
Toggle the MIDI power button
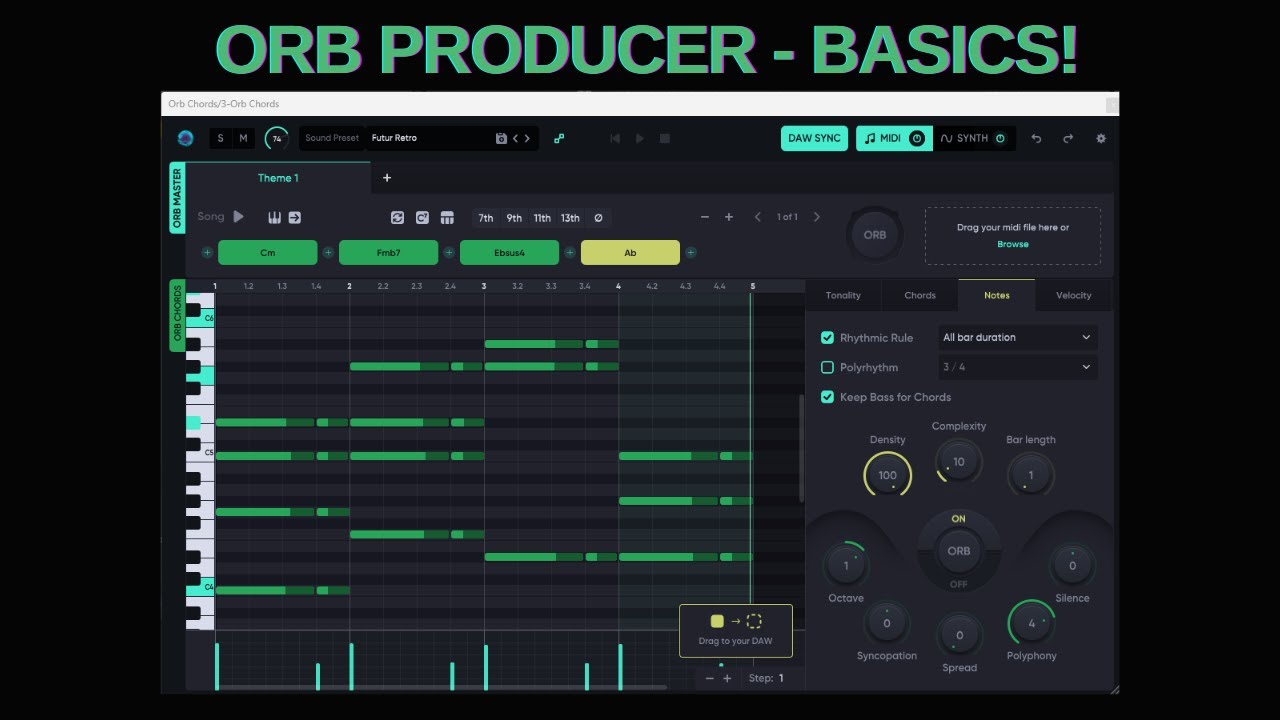point(917,138)
